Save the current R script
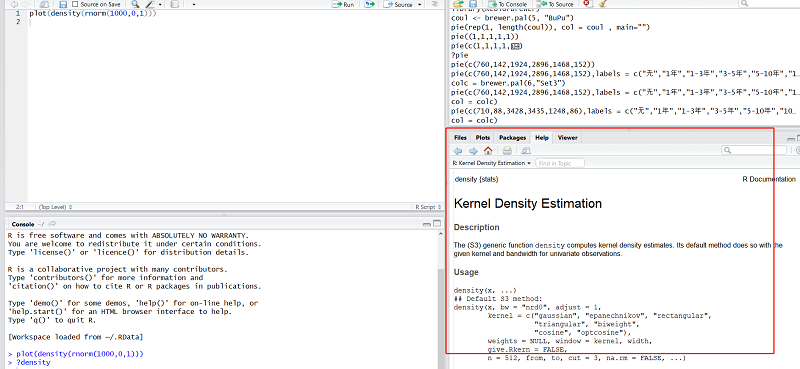Screen dimensions: 800x369 [x=64, y=4]
